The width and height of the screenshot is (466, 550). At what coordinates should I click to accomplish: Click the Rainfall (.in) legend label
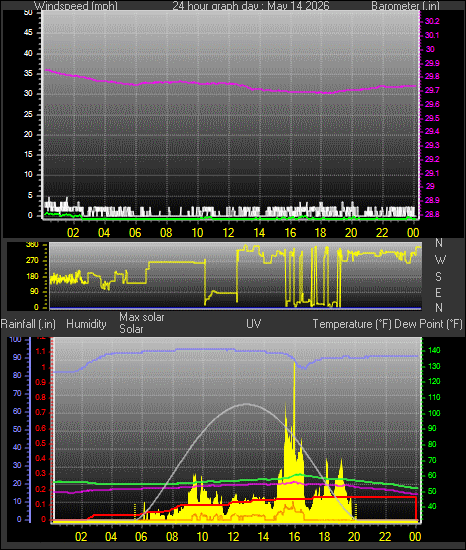pos(28,324)
